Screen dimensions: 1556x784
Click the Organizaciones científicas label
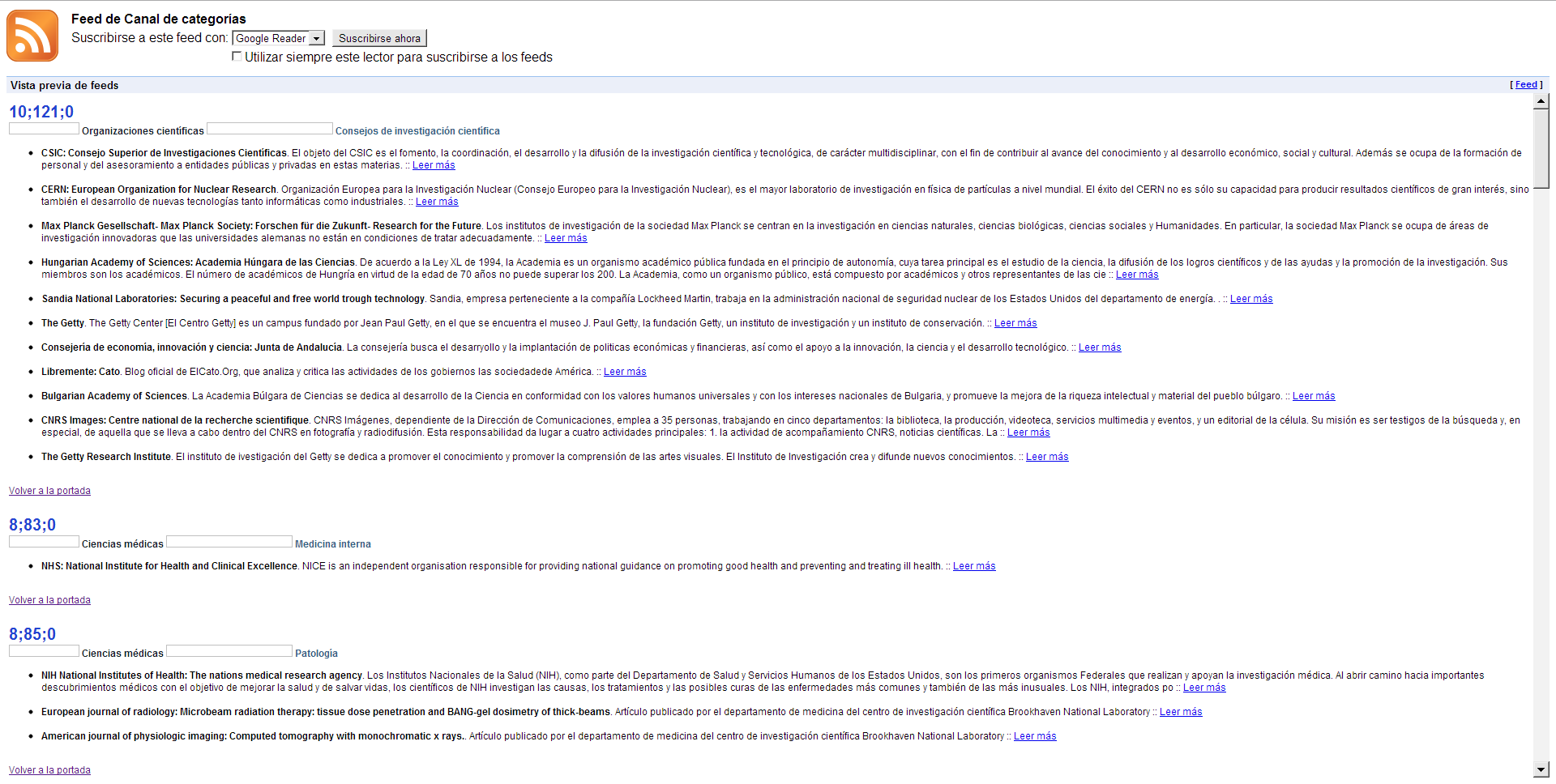[143, 131]
